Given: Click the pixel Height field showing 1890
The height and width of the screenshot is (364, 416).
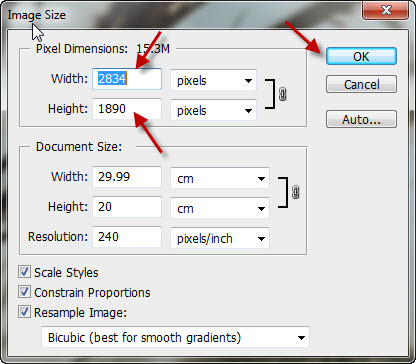Looking at the screenshot, I should tap(127, 109).
